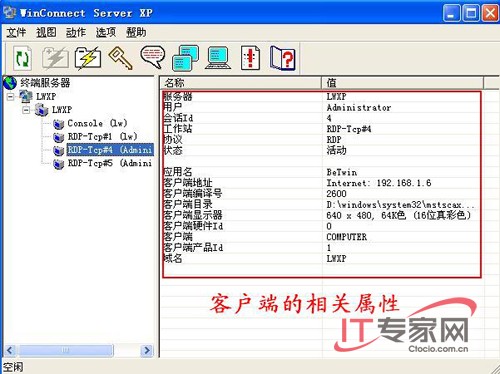Click the RDP-Tcp#4 workstation value

pyautogui.click(x=349, y=129)
